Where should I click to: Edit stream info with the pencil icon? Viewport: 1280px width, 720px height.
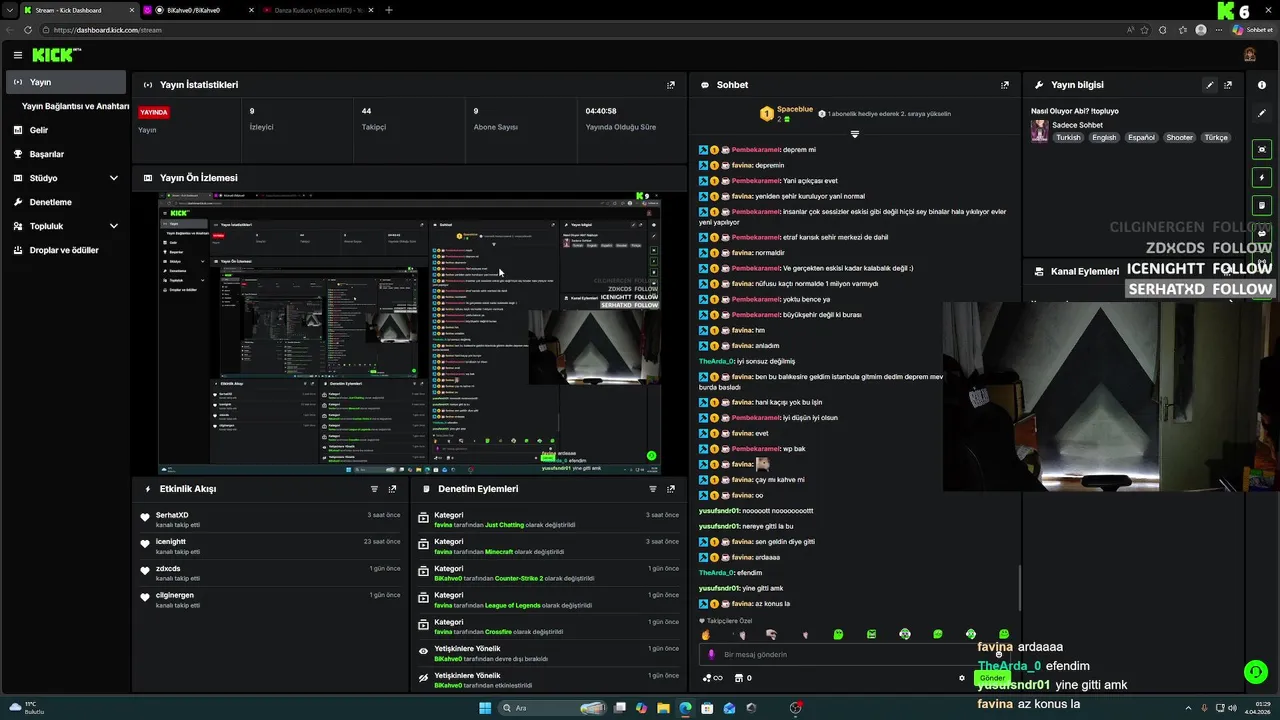coord(1210,85)
